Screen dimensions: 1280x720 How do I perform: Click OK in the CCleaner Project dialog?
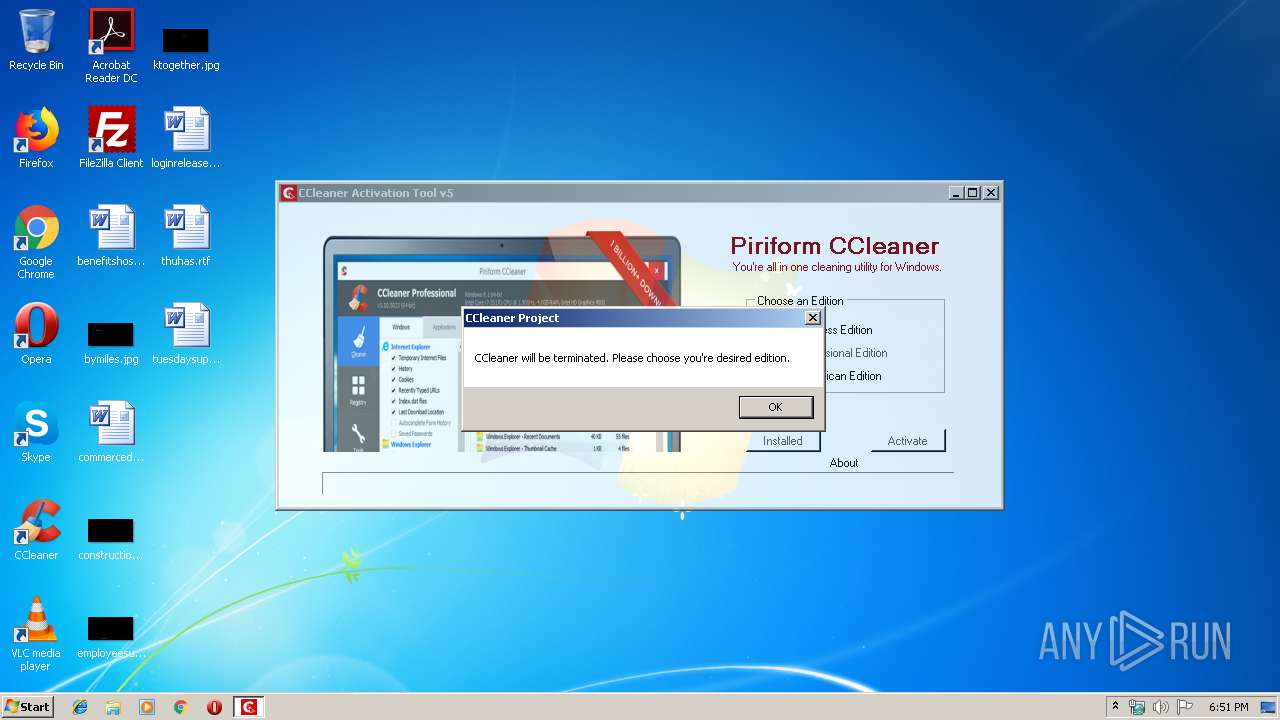click(775, 407)
